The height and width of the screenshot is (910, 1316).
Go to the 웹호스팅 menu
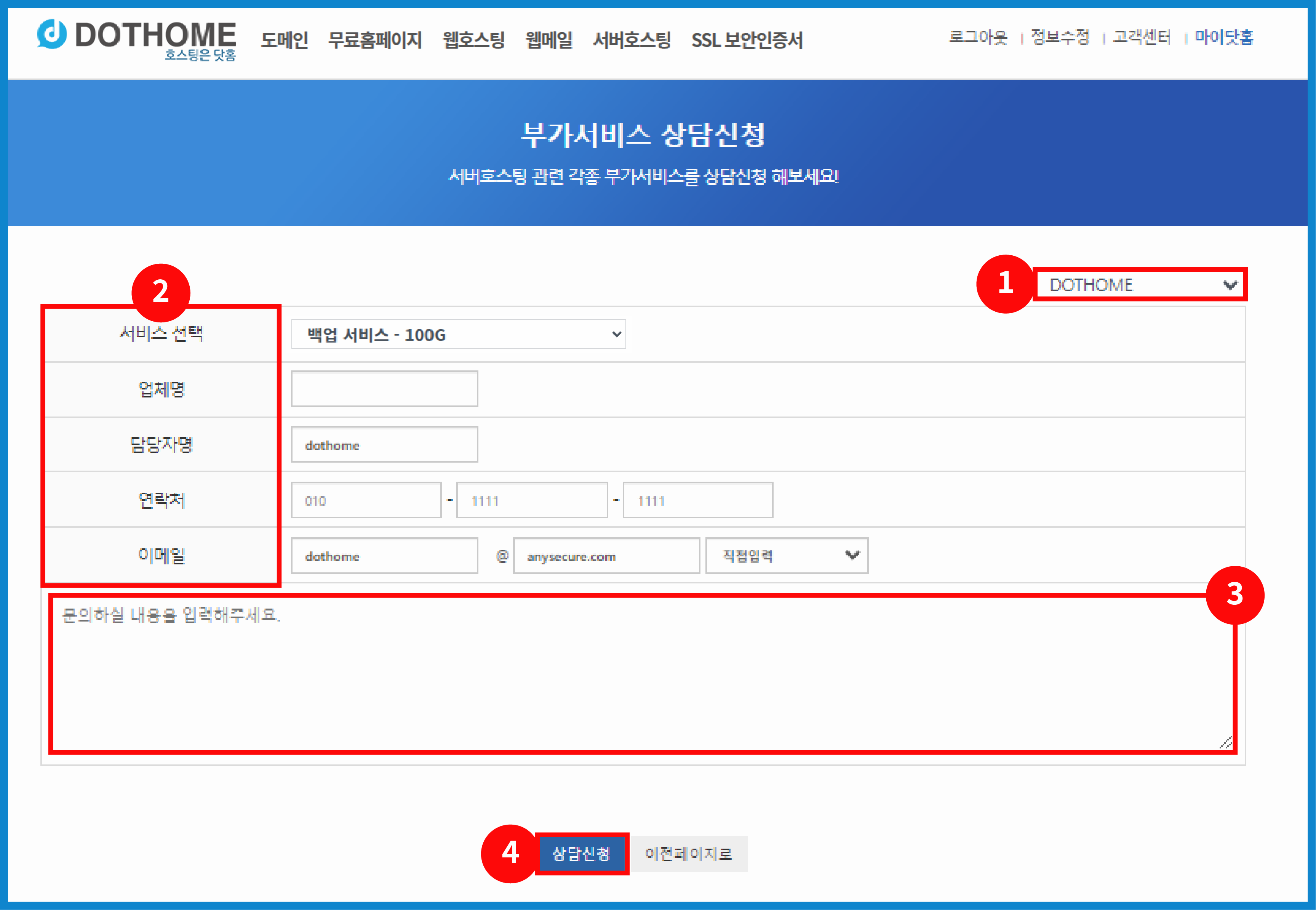click(x=473, y=40)
